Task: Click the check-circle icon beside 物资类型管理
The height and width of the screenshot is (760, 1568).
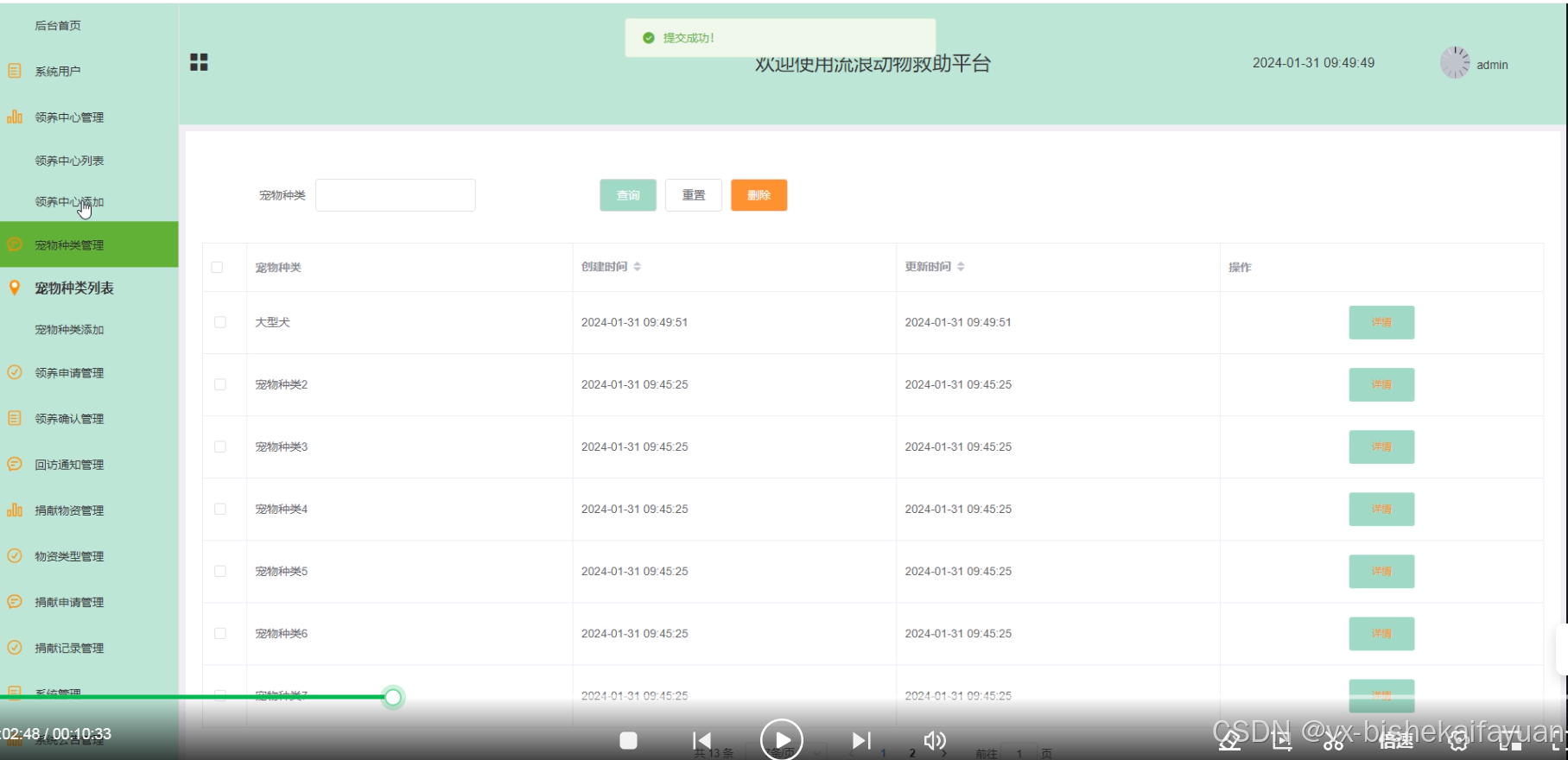Action: point(15,555)
